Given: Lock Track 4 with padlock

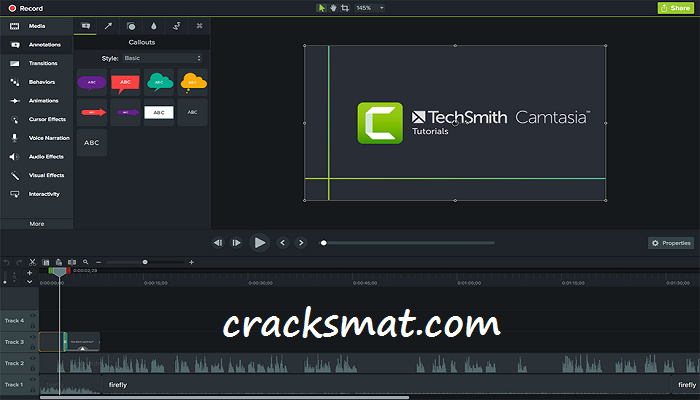Looking at the screenshot, I should pos(33,325).
